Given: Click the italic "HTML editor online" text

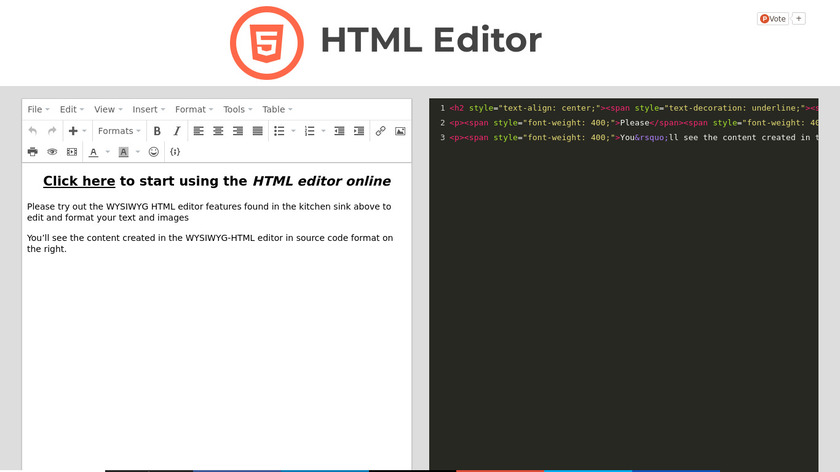Looking at the screenshot, I should [x=321, y=181].
